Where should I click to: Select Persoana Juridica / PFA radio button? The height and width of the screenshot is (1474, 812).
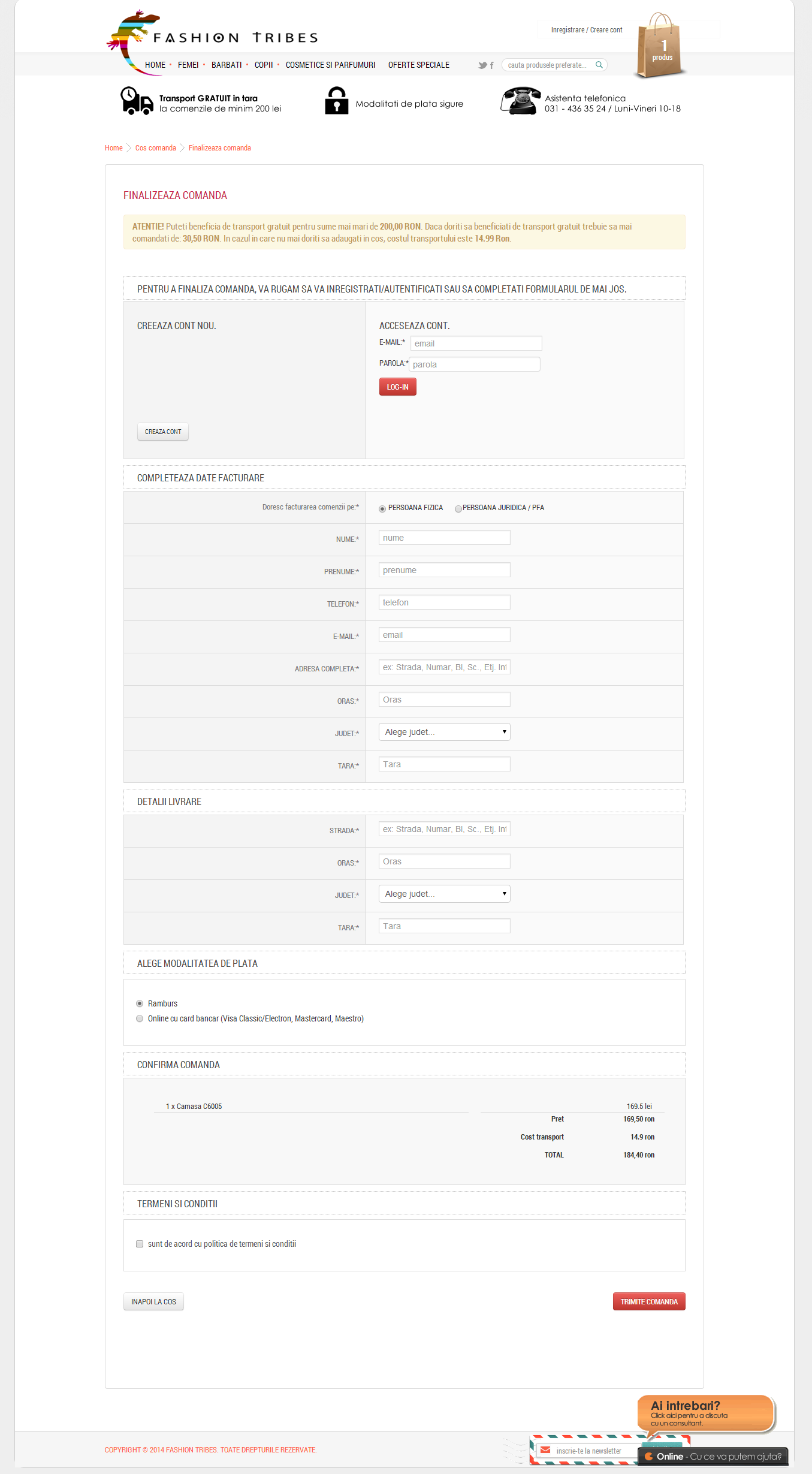pos(458,508)
